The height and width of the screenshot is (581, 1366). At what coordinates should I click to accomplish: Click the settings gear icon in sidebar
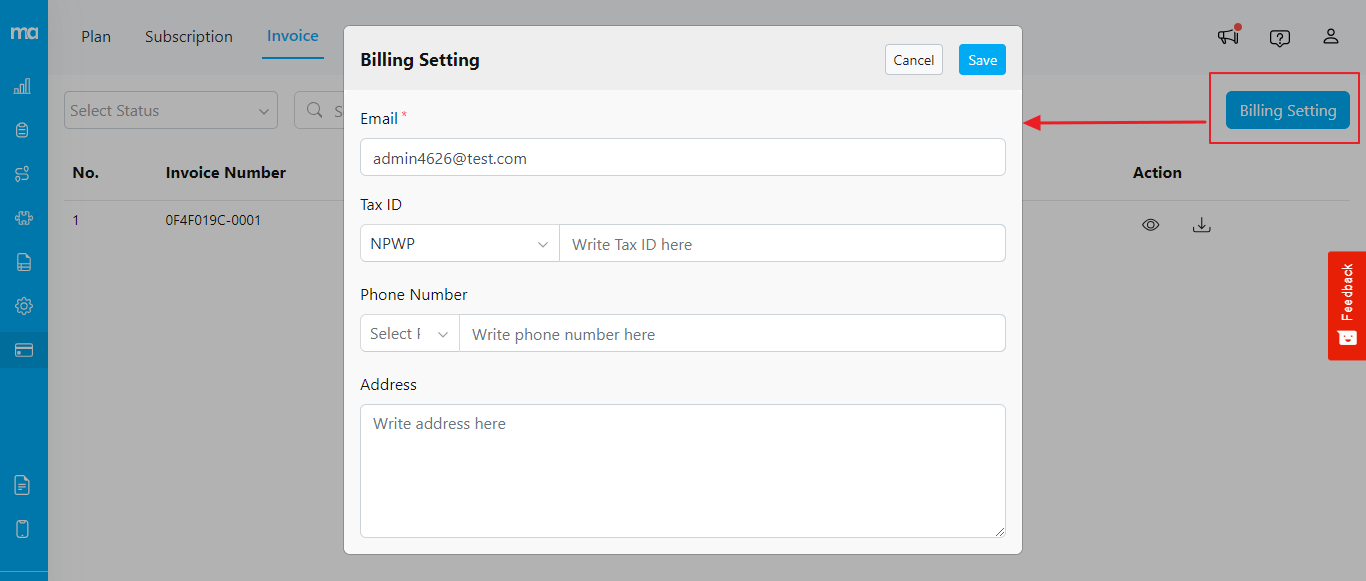[22, 306]
